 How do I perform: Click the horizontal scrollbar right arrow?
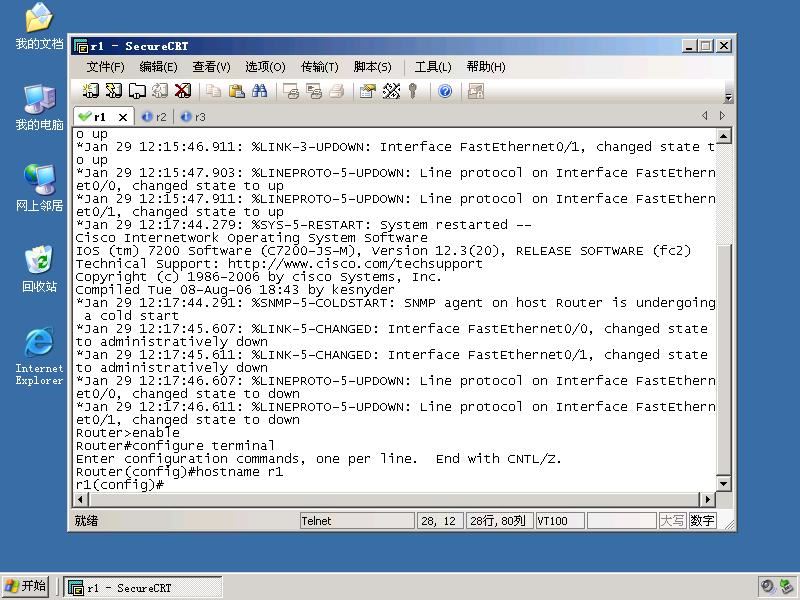pyautogui.click(x=708, y=499)
